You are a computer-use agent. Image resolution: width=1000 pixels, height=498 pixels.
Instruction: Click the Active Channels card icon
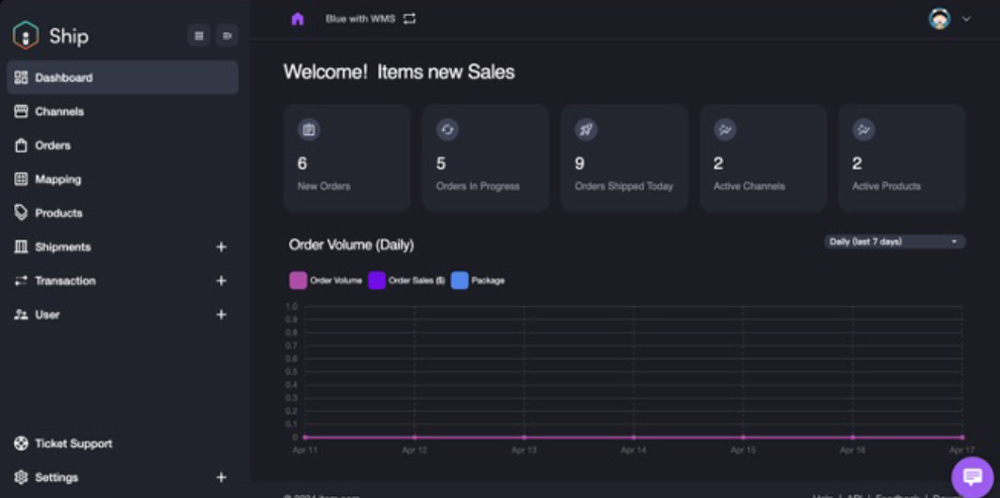pos(725,130)
